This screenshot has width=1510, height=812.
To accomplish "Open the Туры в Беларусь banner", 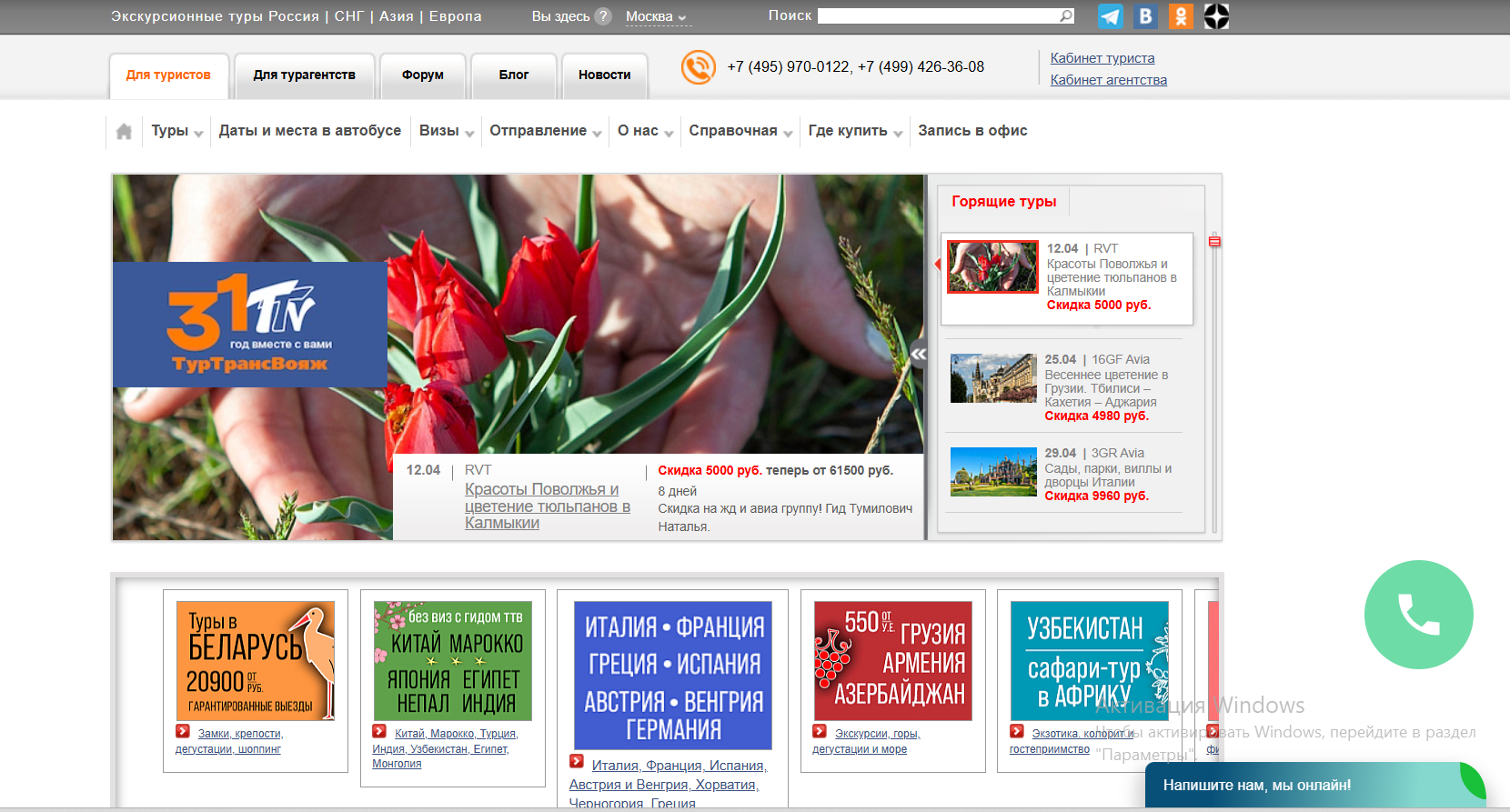I will point(255,661).
